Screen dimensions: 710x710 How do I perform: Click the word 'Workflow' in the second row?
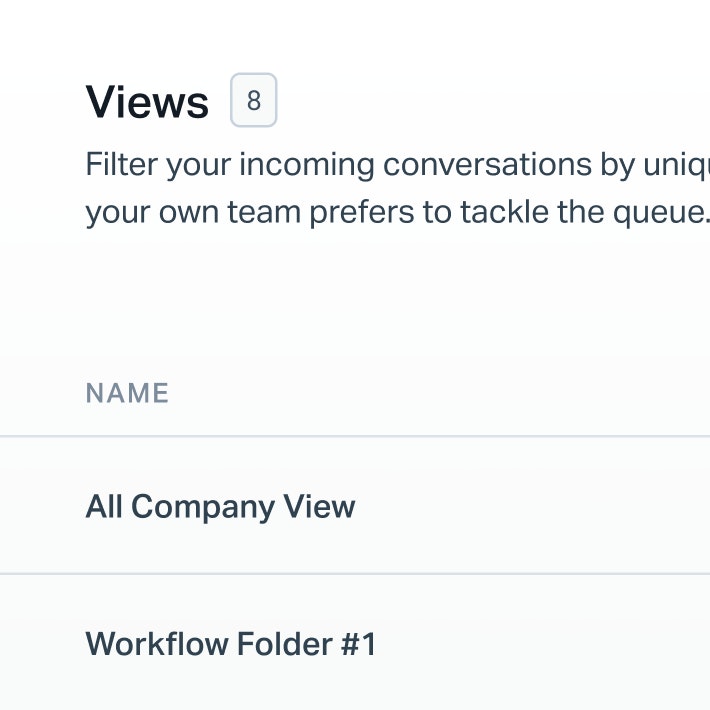coord(155,644)
